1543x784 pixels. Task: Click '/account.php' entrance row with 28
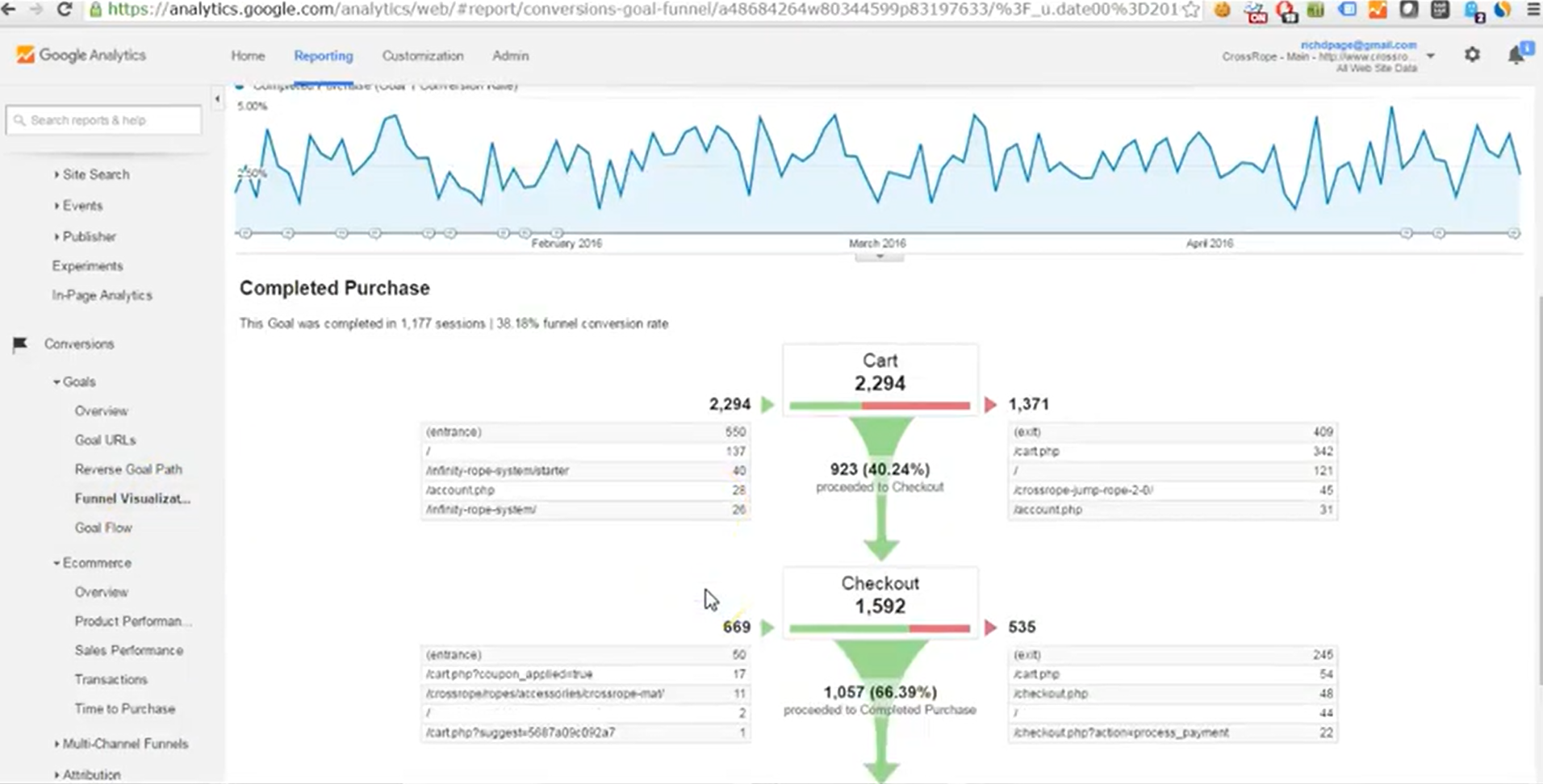click(x=585, y=490)
